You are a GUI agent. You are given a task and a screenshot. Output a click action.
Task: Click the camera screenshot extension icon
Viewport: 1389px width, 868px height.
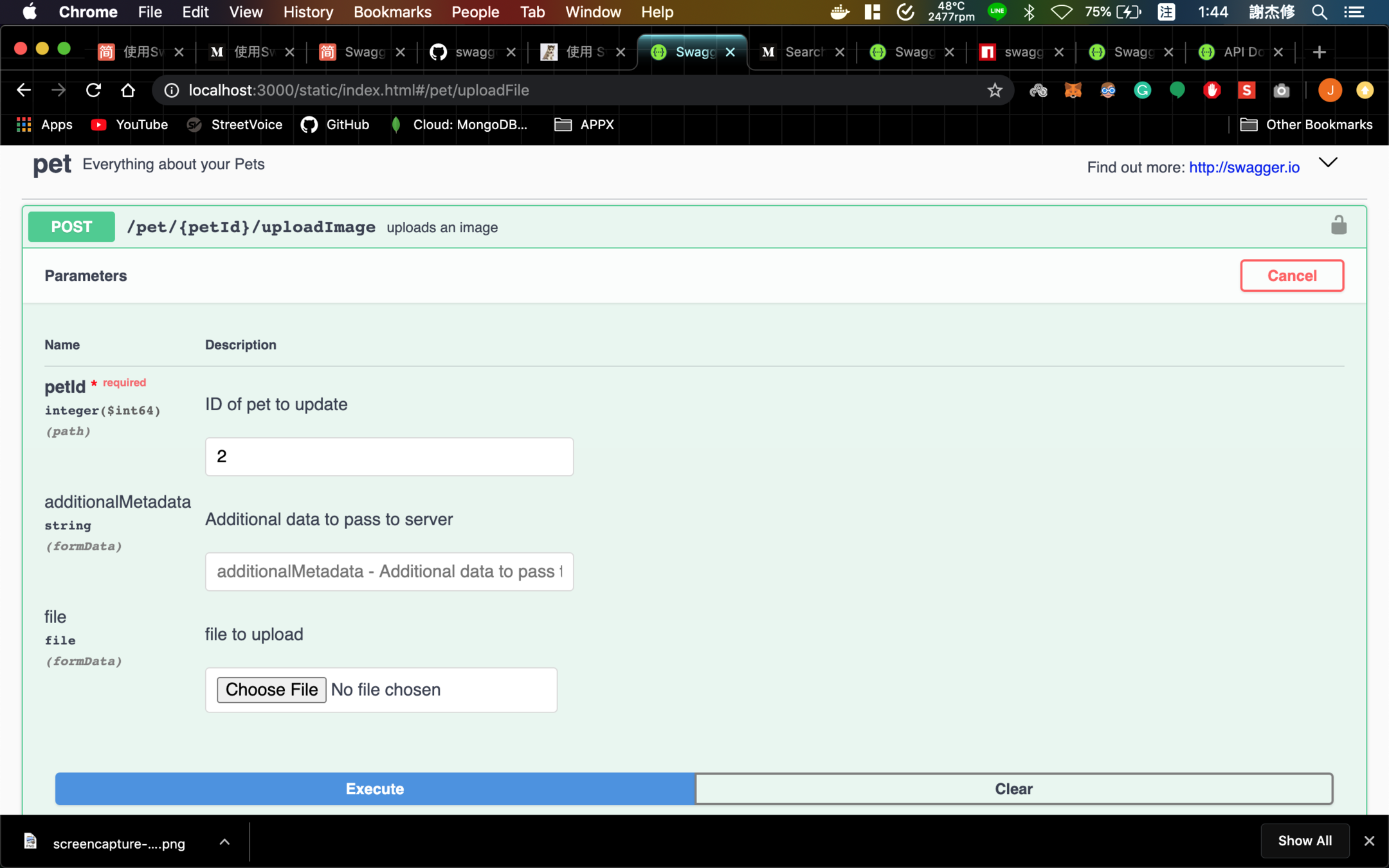coord(1281,91)
